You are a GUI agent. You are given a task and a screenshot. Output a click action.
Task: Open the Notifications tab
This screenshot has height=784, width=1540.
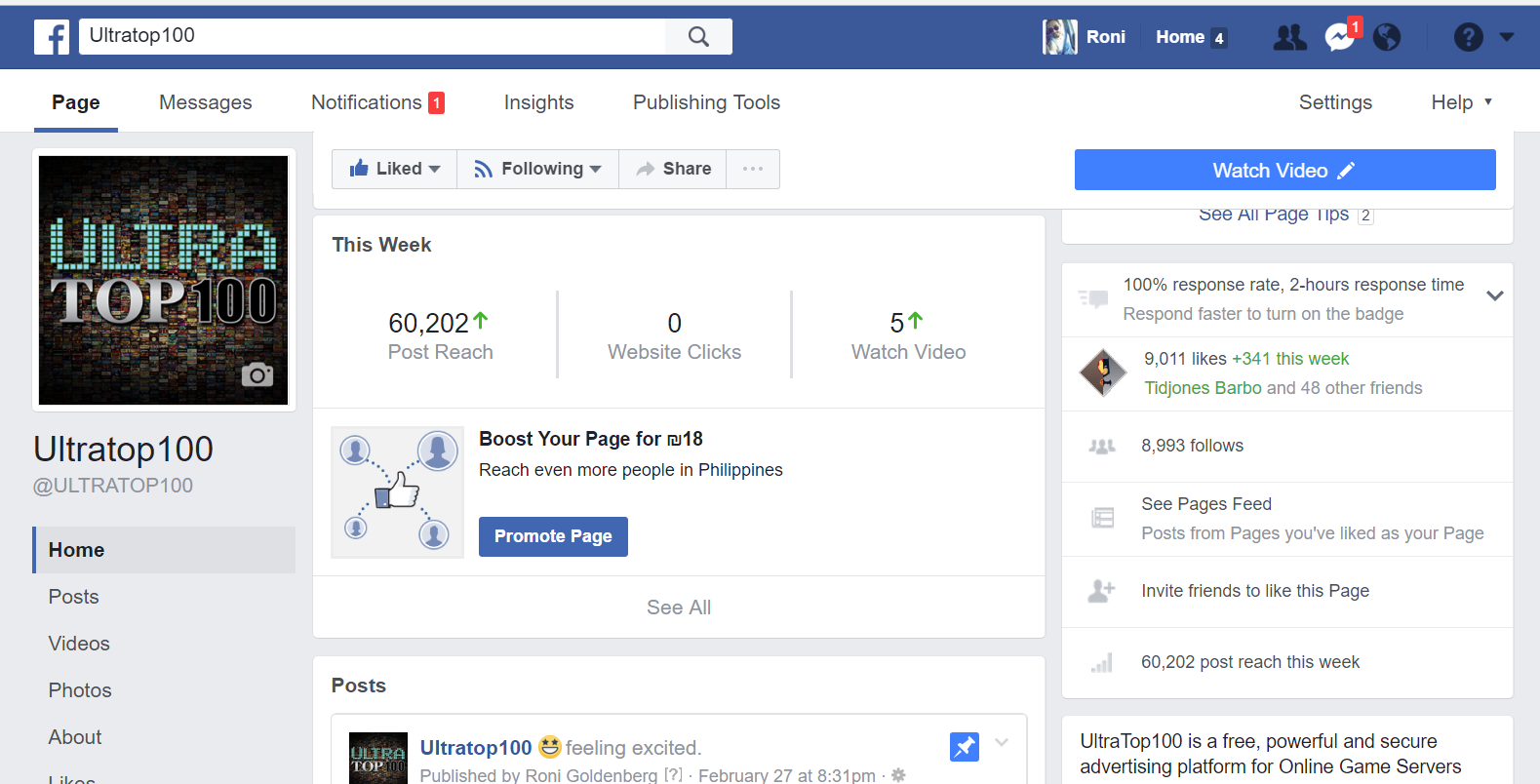(377, 102)
